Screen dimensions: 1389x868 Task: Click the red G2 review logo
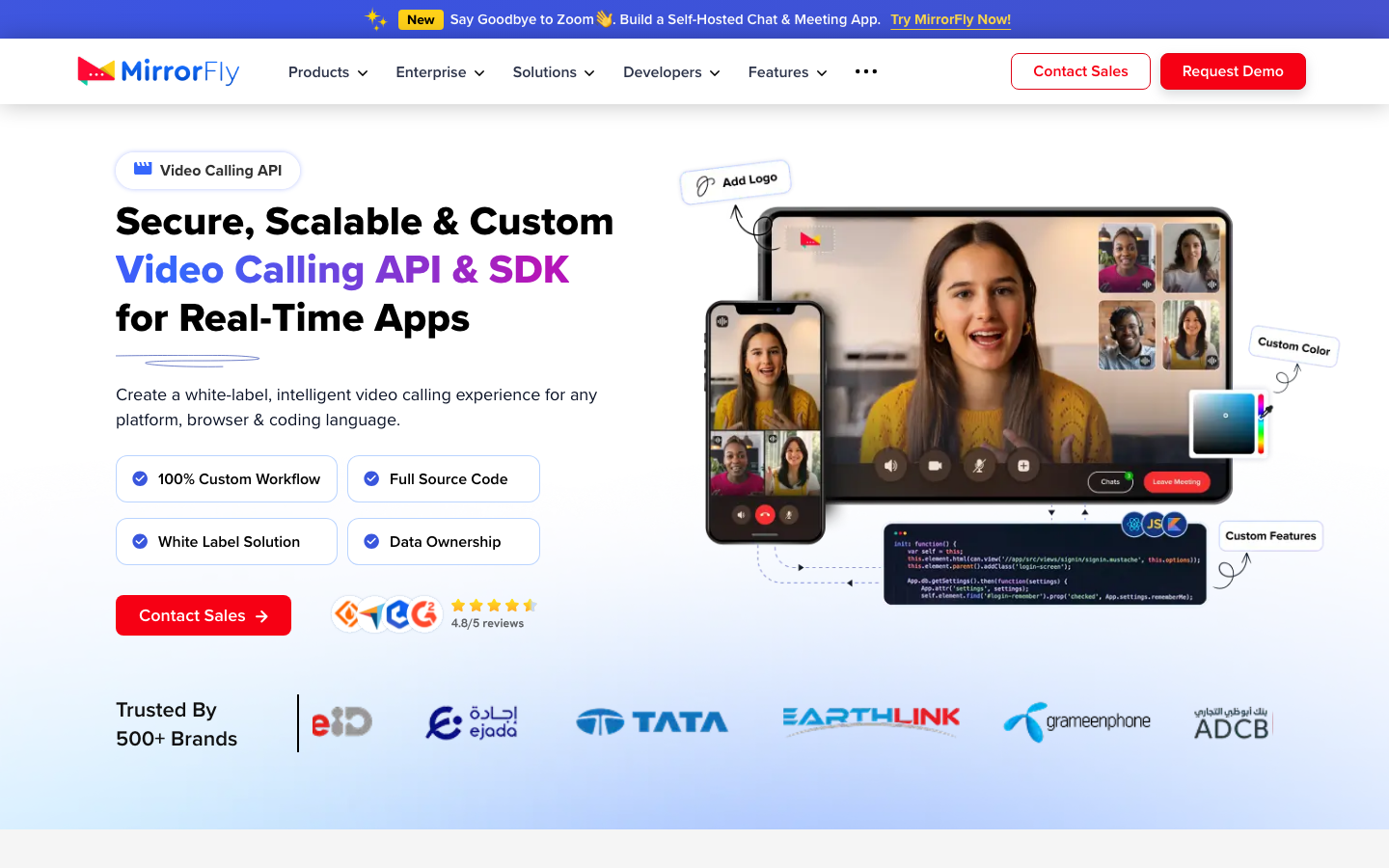(424, 614)
